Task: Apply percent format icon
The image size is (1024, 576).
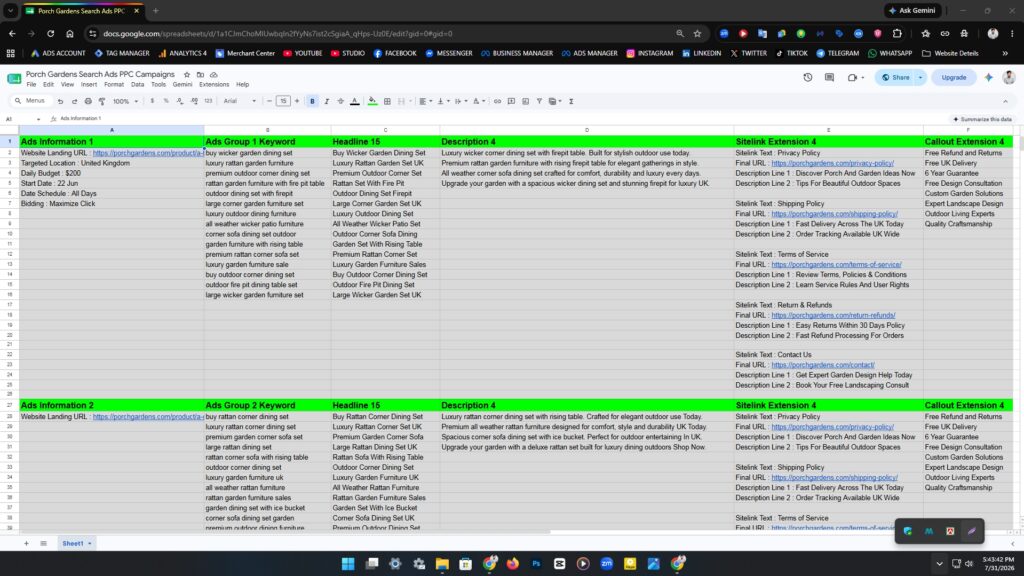Action: [x=166, y=101]
